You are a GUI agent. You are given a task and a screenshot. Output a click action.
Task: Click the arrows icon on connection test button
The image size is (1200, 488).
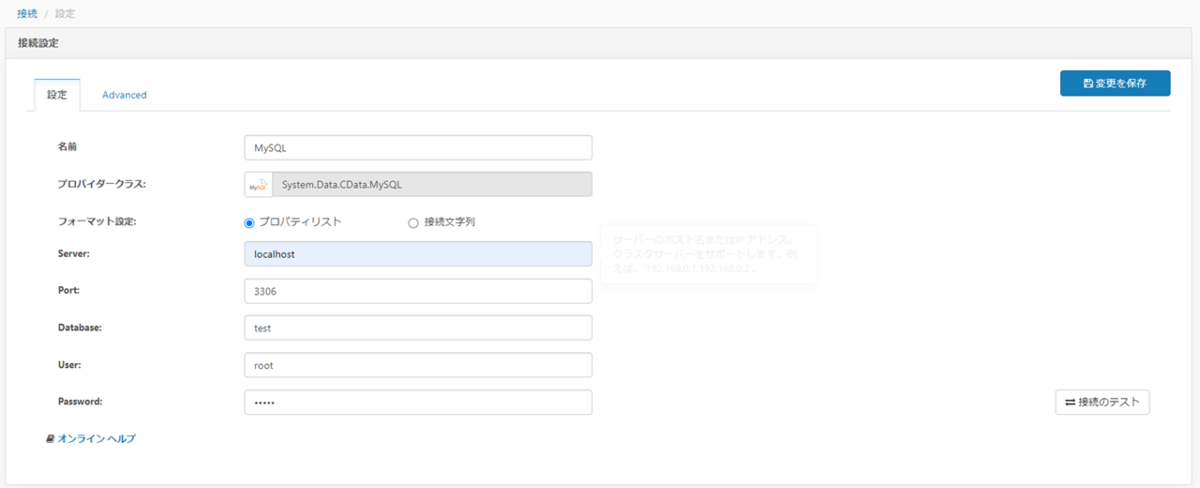1070,402
